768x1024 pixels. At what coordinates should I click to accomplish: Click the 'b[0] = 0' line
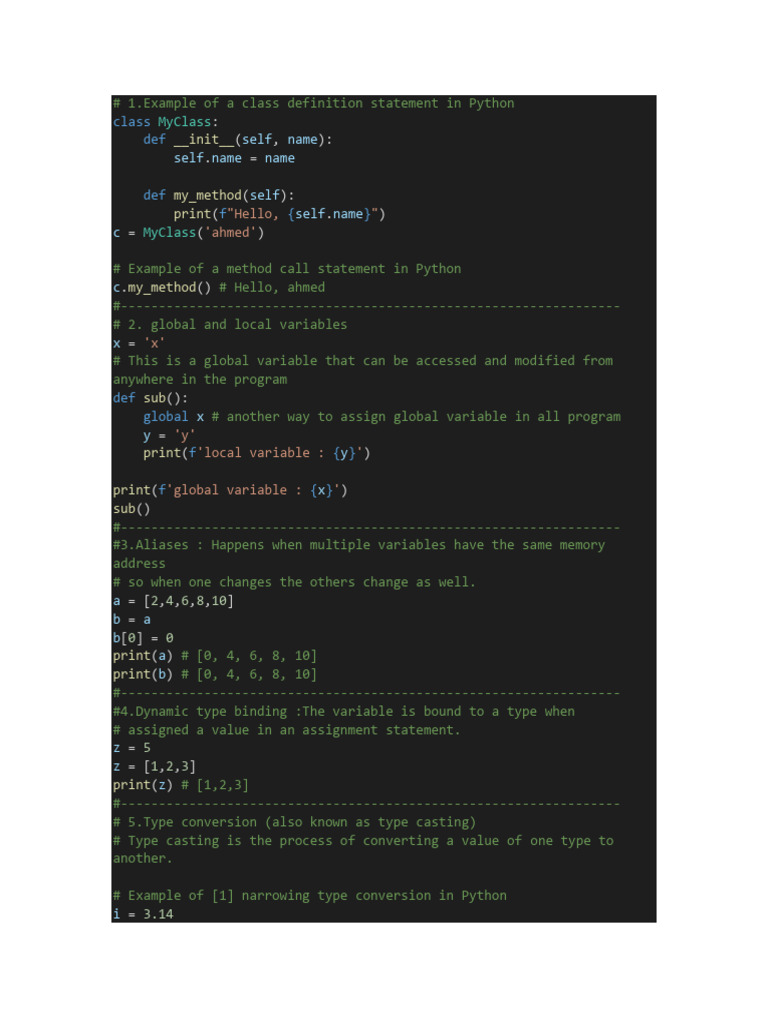coord(143,638)
